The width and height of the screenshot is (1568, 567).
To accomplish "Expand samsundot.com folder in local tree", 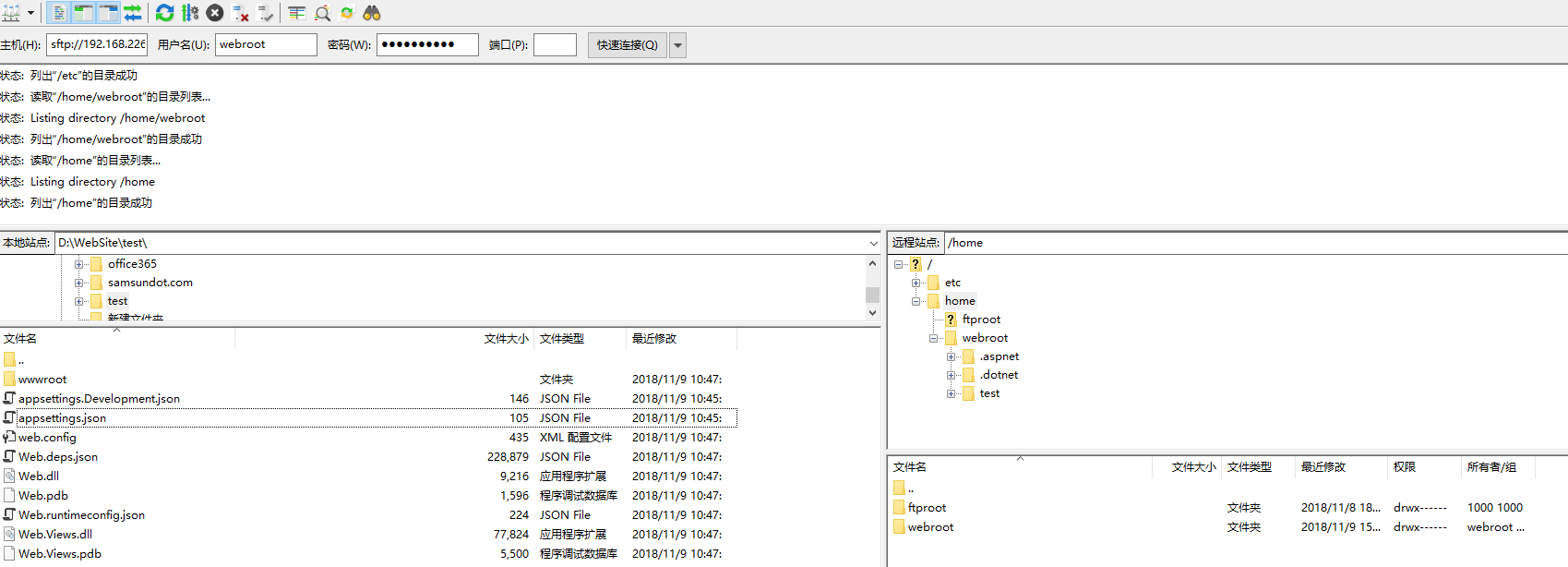I will pos(78,283).
